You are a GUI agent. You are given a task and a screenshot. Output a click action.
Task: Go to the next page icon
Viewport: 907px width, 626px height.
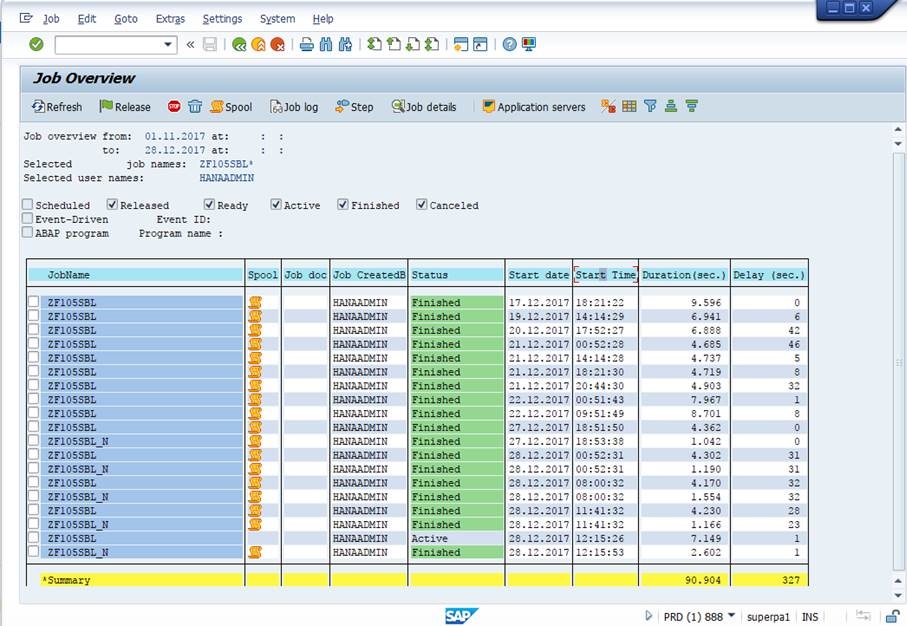(413, 45)
